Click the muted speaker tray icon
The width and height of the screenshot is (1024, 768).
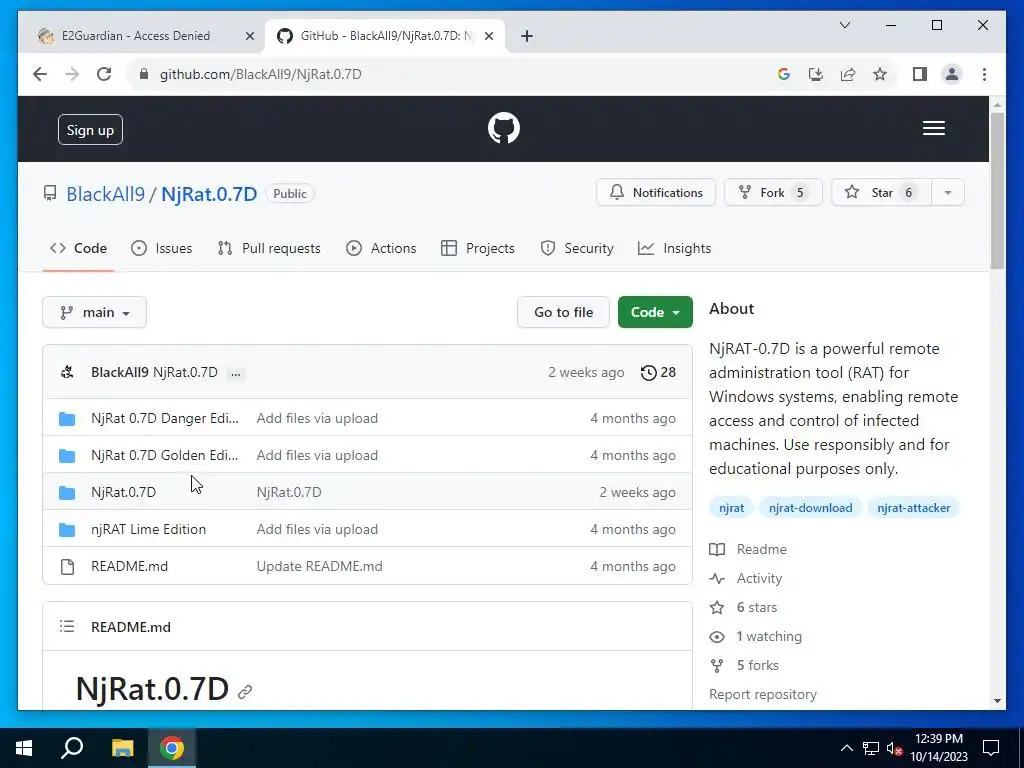[894, 748]
